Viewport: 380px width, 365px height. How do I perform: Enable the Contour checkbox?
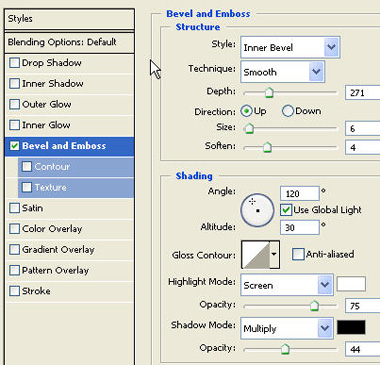coord(27,166)
